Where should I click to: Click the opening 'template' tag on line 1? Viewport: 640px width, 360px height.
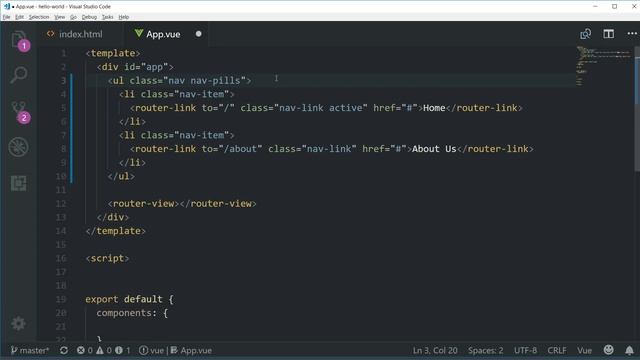tap(113, 53)
